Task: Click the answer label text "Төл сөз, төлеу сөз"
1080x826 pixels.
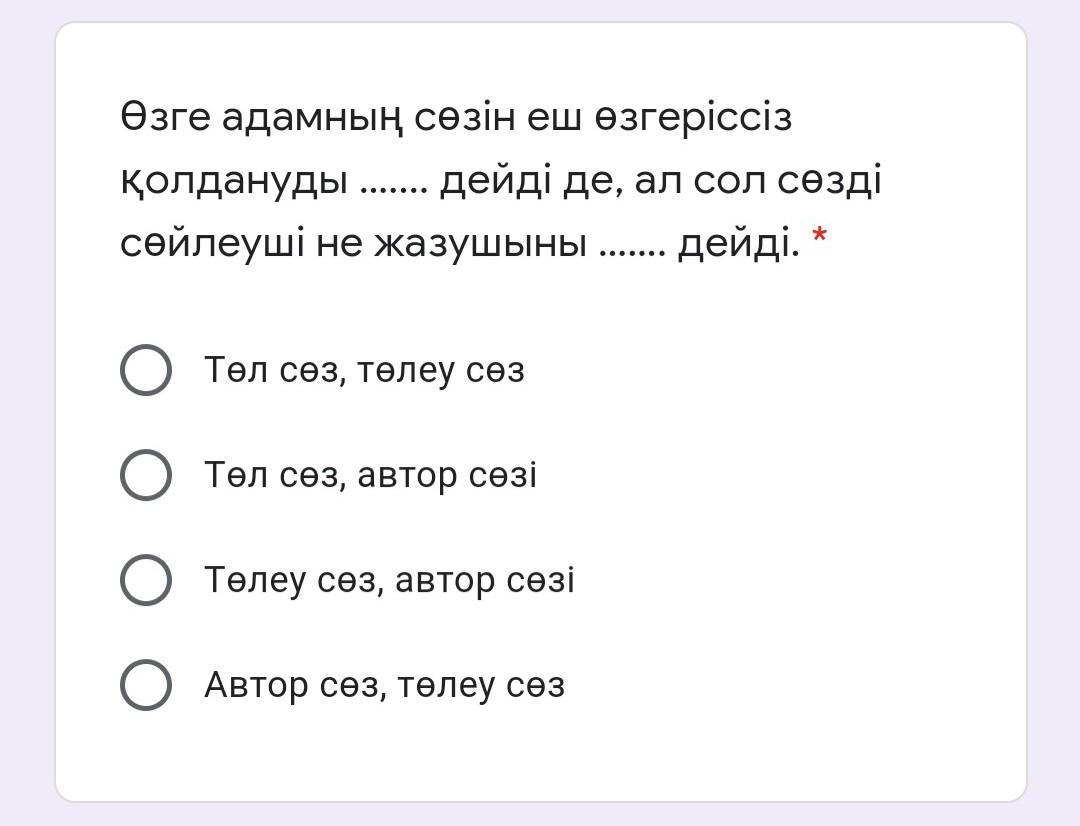Action: point(364,370)
